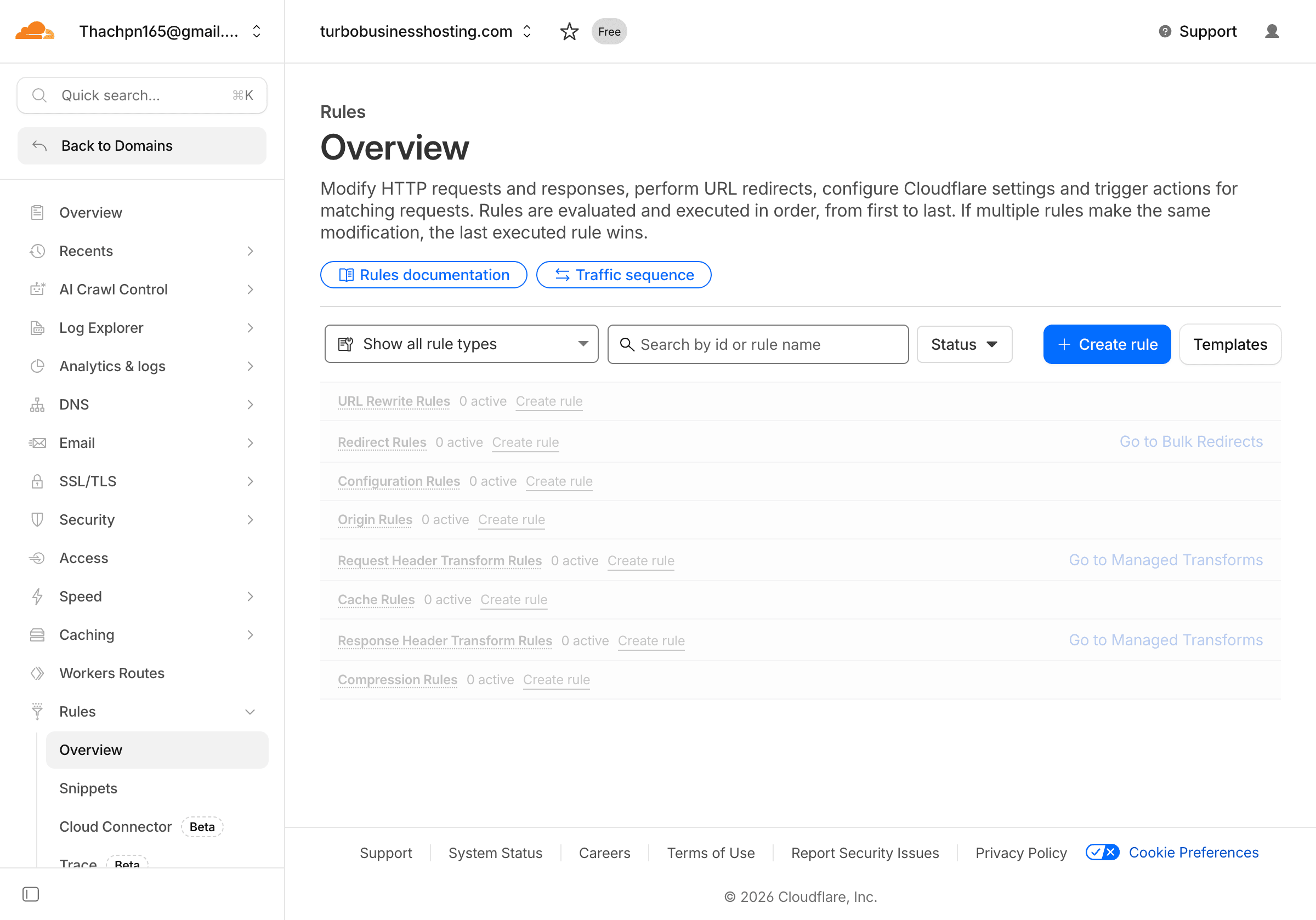Open the Templates button

(x=1230, y=344)
